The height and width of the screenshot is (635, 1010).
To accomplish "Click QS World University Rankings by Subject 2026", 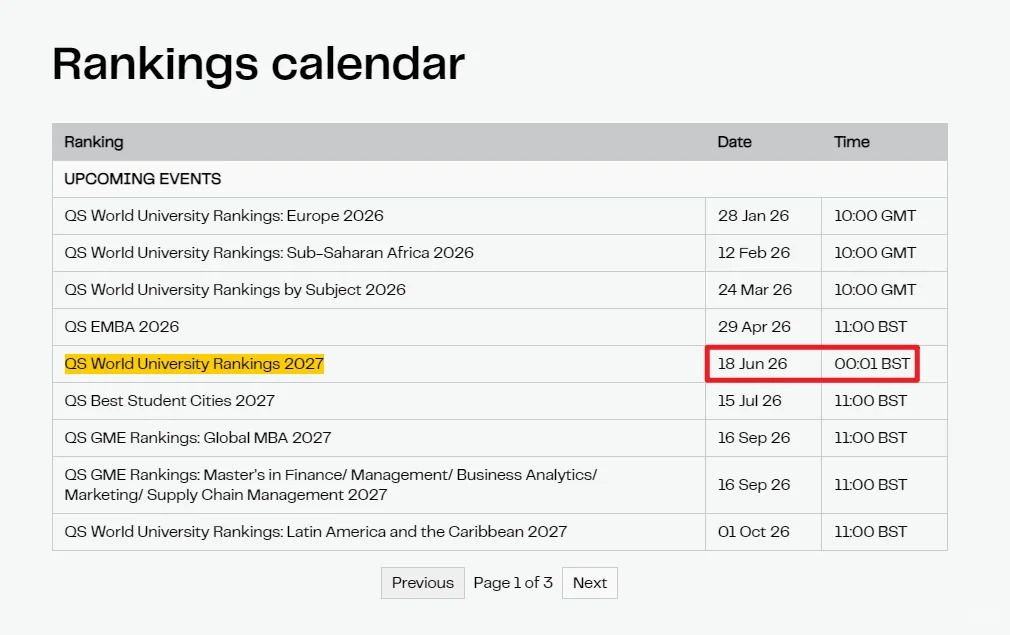I will (x=235, y=290).
